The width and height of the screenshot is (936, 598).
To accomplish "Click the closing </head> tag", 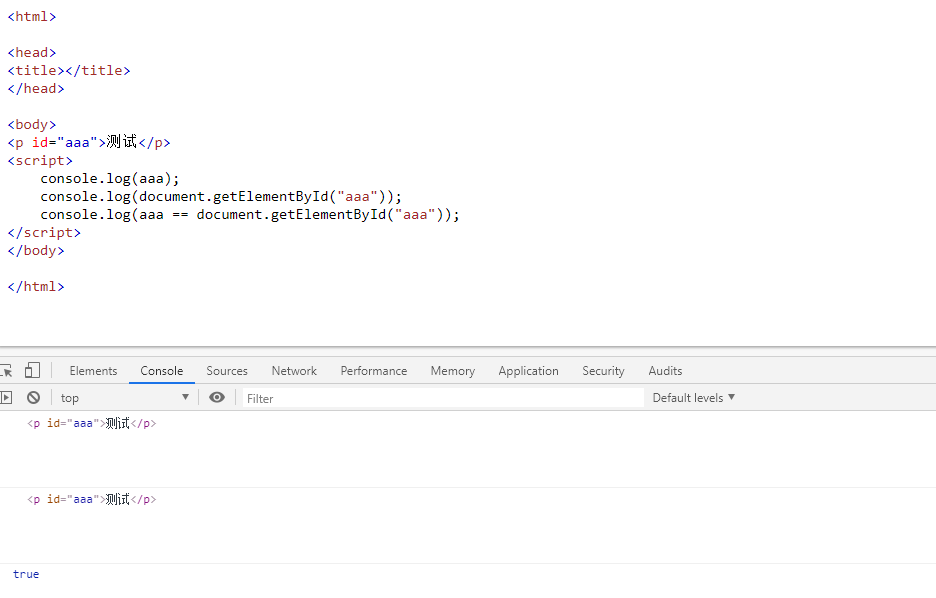I will [36, 88].
